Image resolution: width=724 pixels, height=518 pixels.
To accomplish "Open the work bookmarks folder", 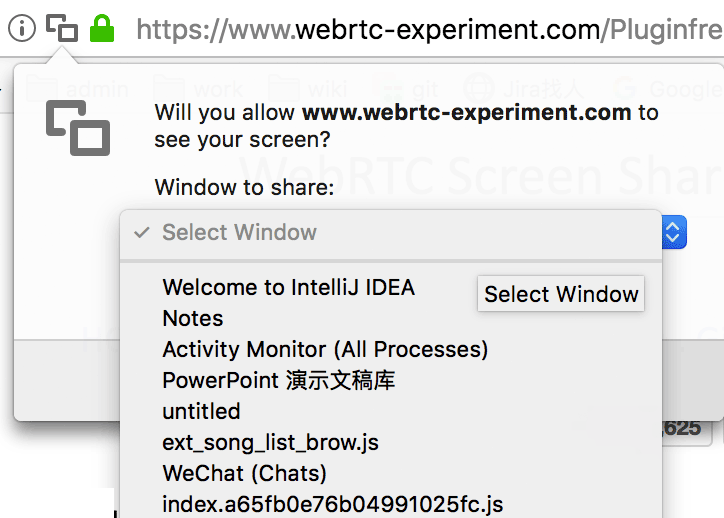I will (x=198, y=89).
